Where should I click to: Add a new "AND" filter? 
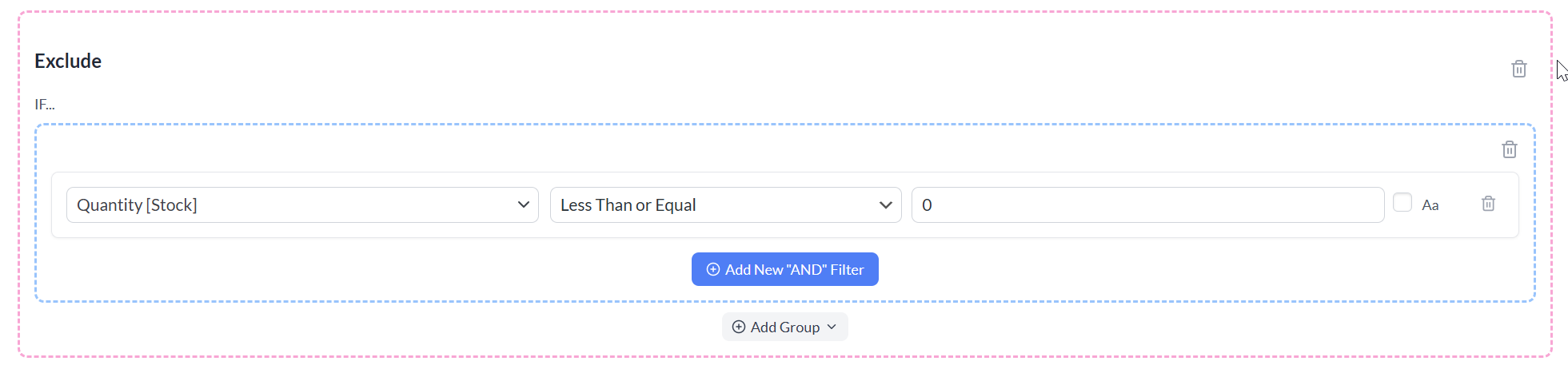(785, 269)
